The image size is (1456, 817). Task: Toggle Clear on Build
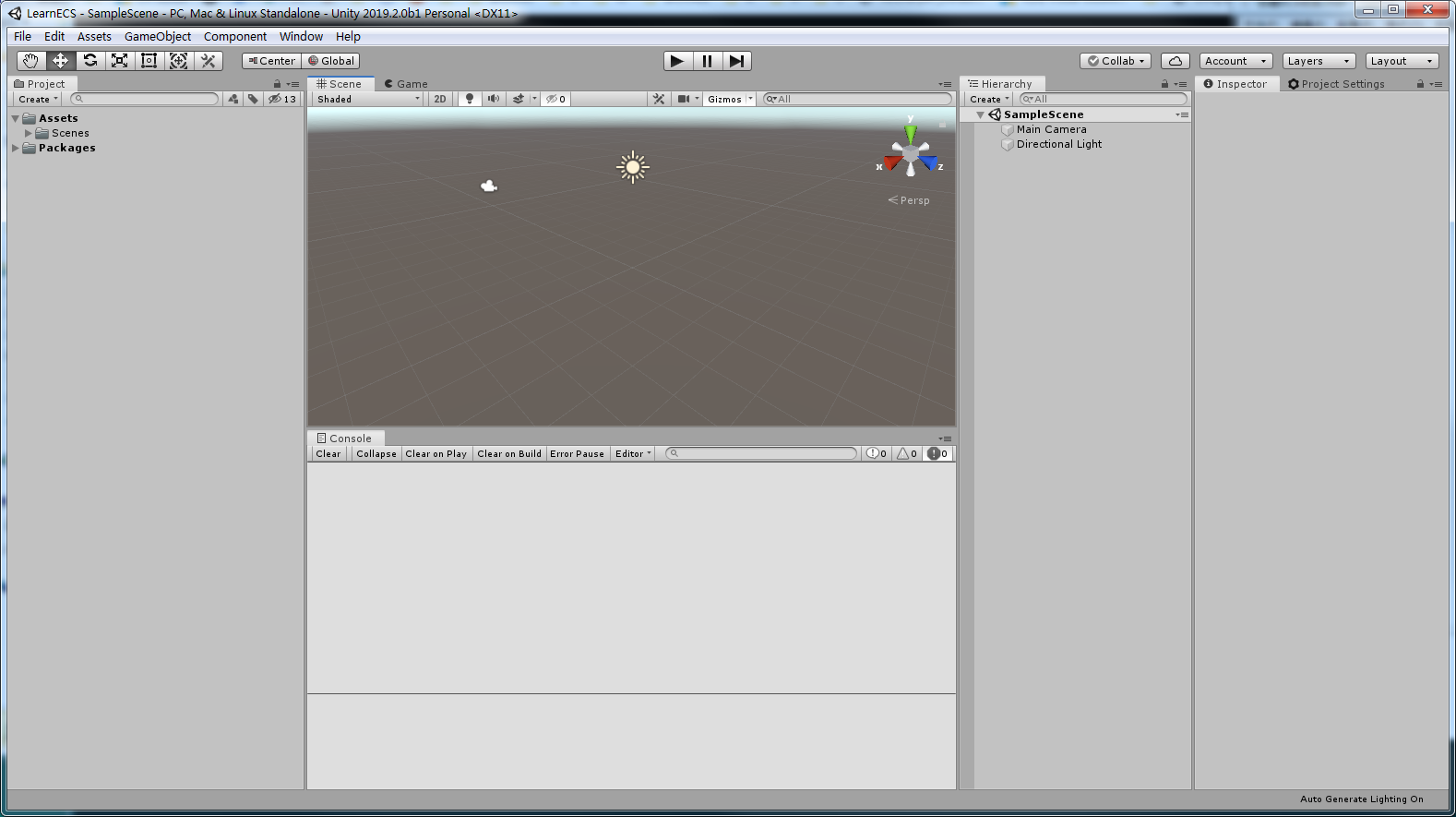[509, 453]
